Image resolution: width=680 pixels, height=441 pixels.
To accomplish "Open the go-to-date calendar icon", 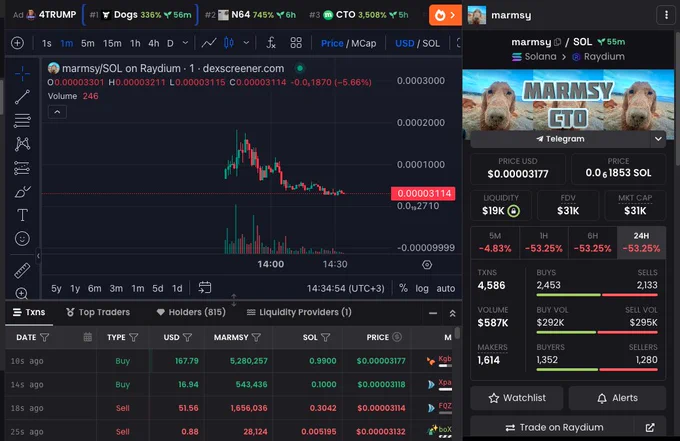I will tap(205, 287).
